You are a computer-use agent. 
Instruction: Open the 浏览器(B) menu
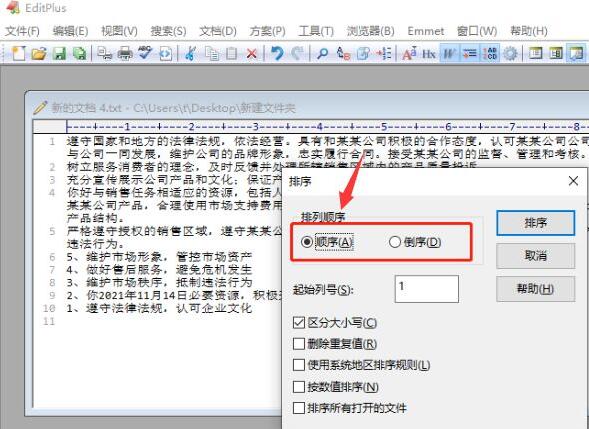(x=371, y=31)
